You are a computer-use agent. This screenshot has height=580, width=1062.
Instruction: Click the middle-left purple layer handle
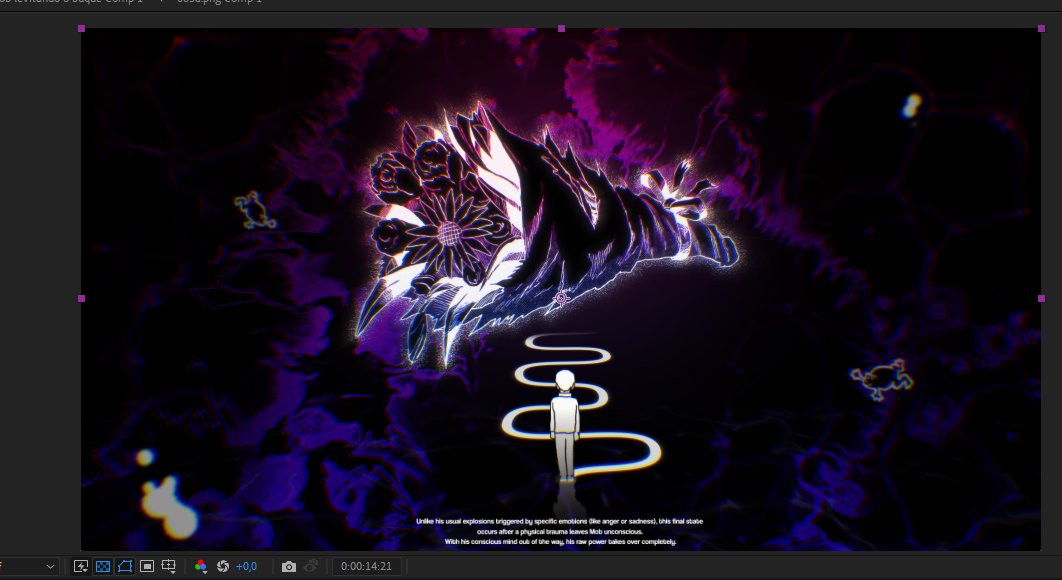[x=81, y=298]
